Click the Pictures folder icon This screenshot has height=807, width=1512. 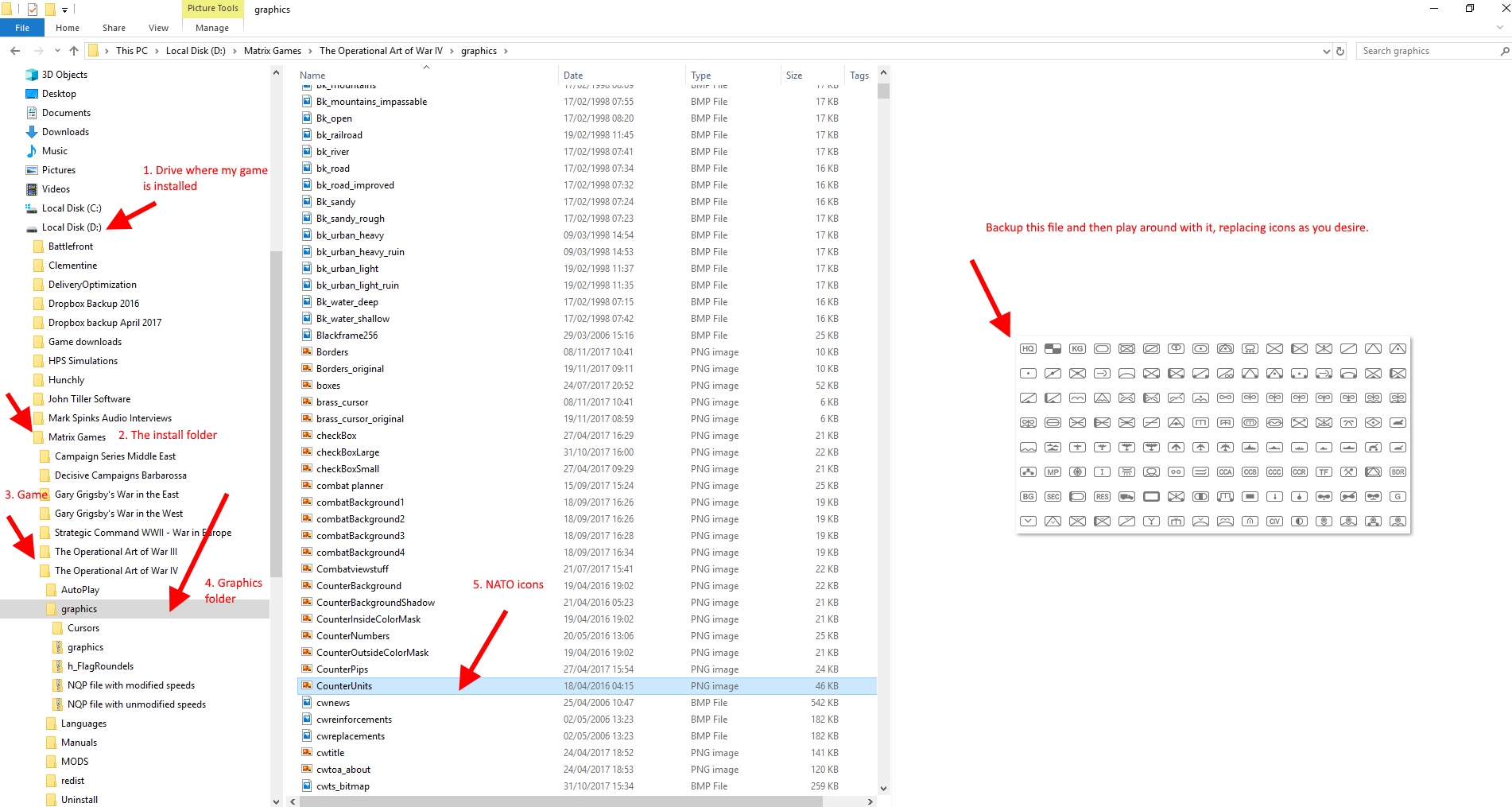(32, 170)
